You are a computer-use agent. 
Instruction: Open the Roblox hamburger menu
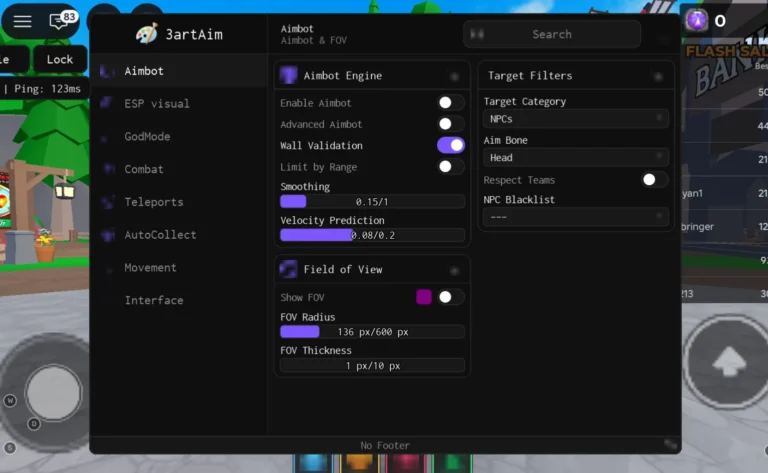pos(22,21)
